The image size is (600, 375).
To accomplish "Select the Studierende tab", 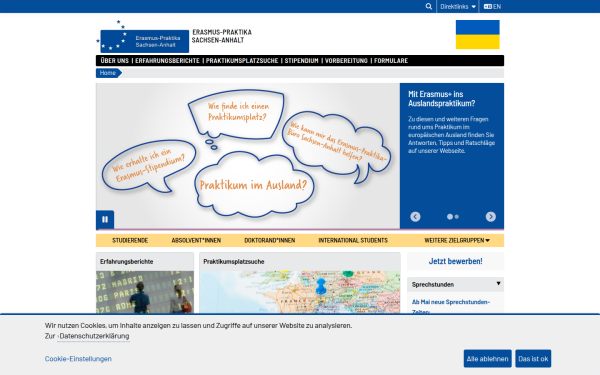I will coord(130,240).
